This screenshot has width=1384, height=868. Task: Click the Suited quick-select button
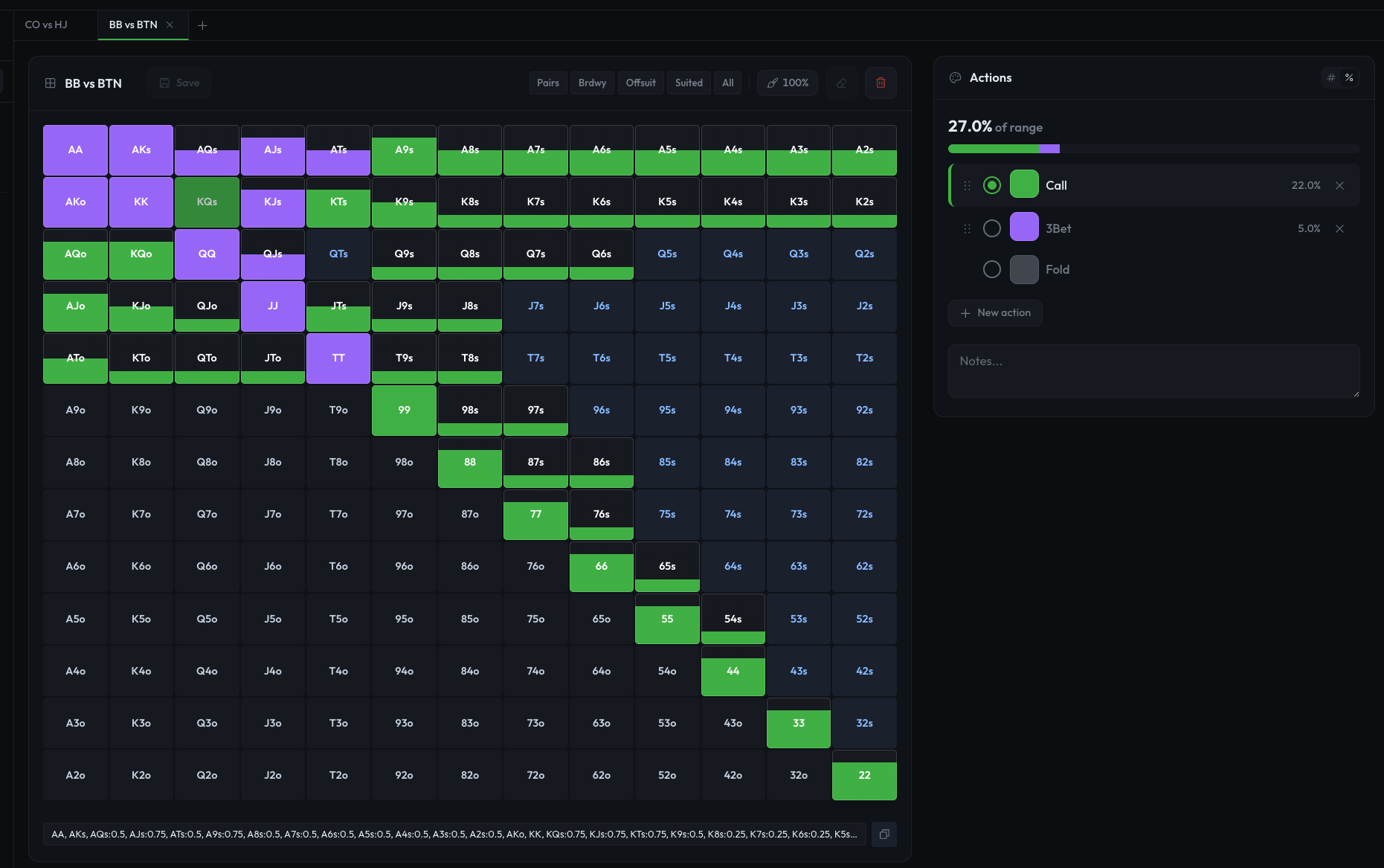[x=688, y=83]
